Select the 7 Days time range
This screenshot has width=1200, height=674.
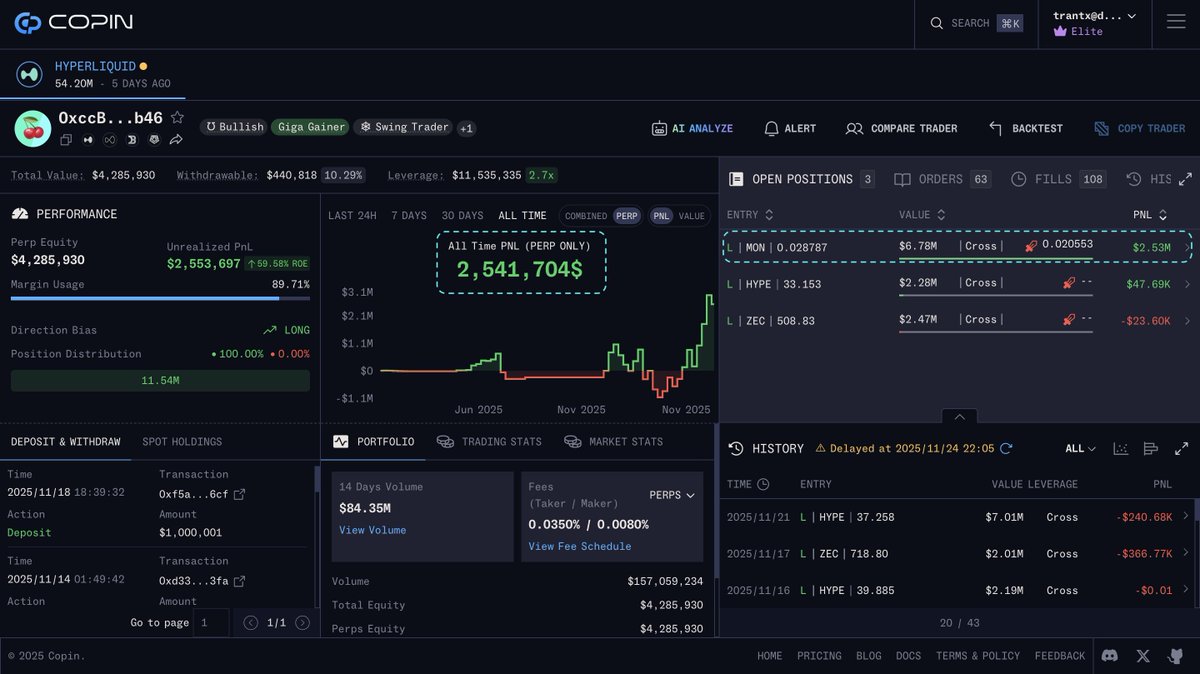(x=408, y=215)
